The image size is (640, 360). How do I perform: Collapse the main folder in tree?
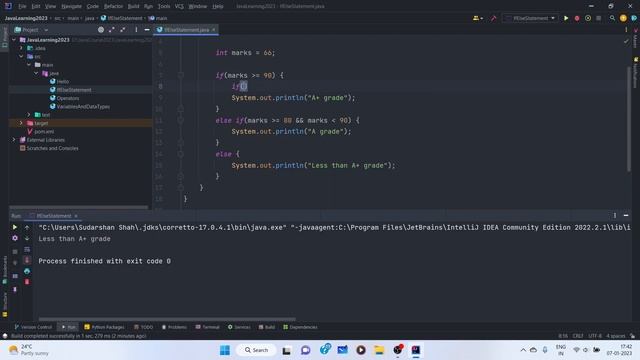29,64
